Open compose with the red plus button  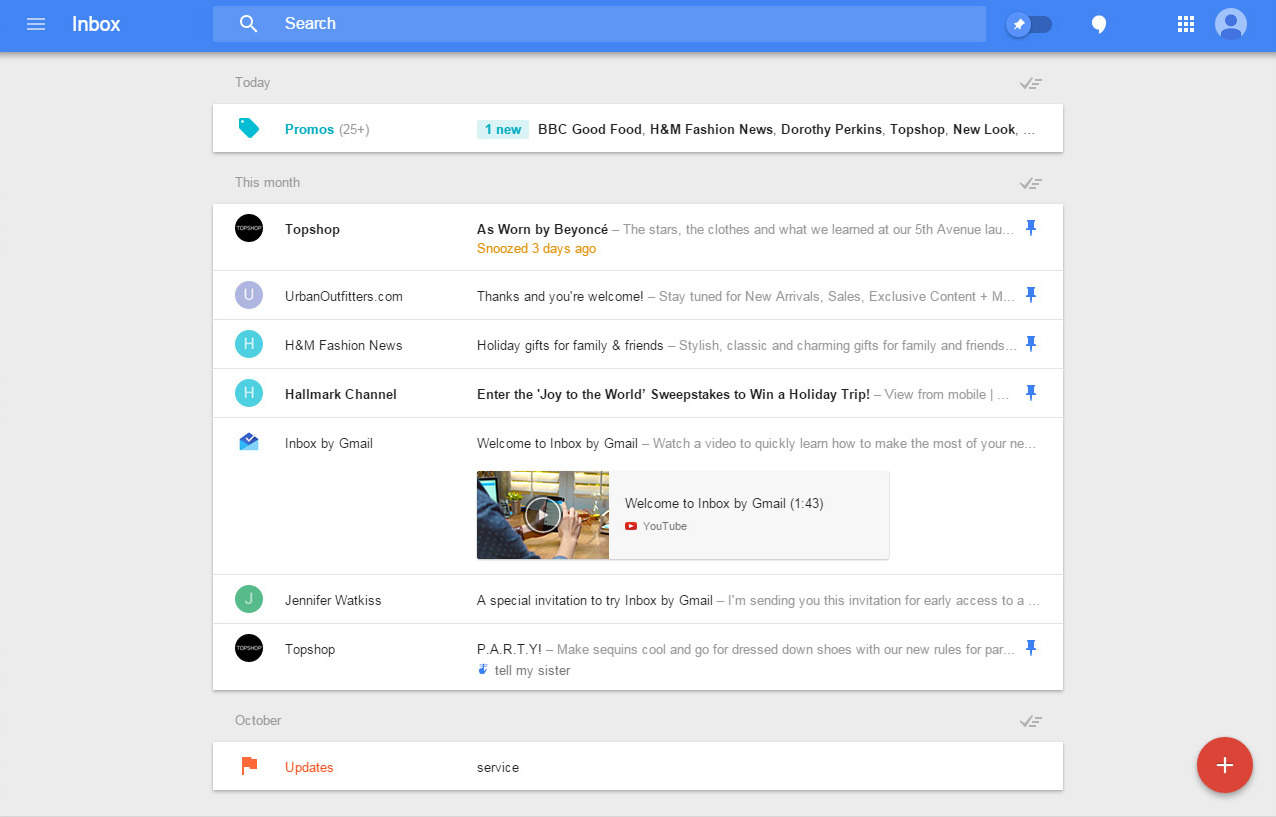click(x=1224, y=765)
